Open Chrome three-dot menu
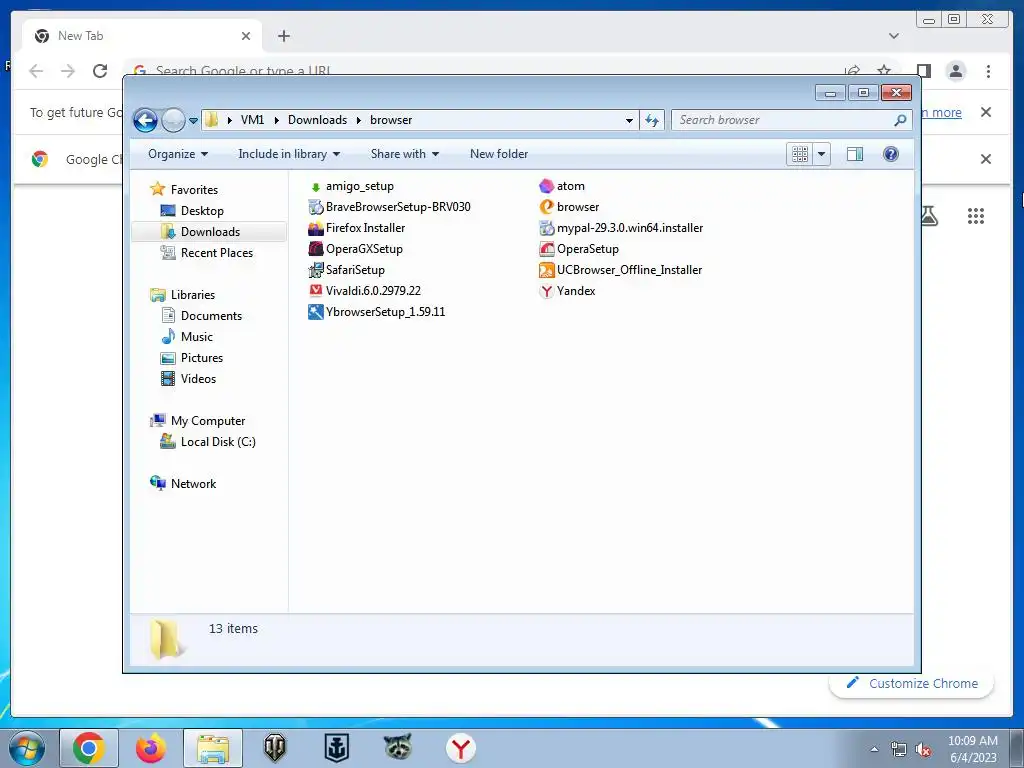The height and width of the screenshot is (768, 1024). (x=988, y=71)
